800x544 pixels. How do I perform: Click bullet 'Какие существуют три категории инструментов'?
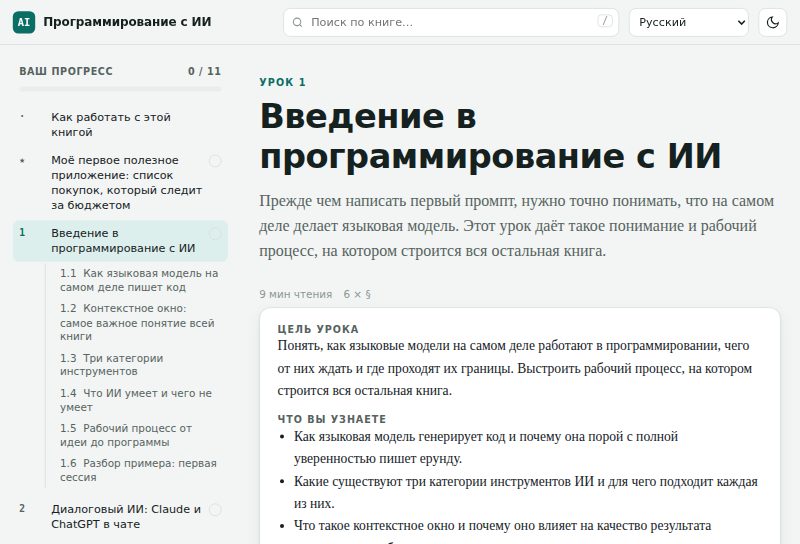pyautogui.click(x=526, y=492)
